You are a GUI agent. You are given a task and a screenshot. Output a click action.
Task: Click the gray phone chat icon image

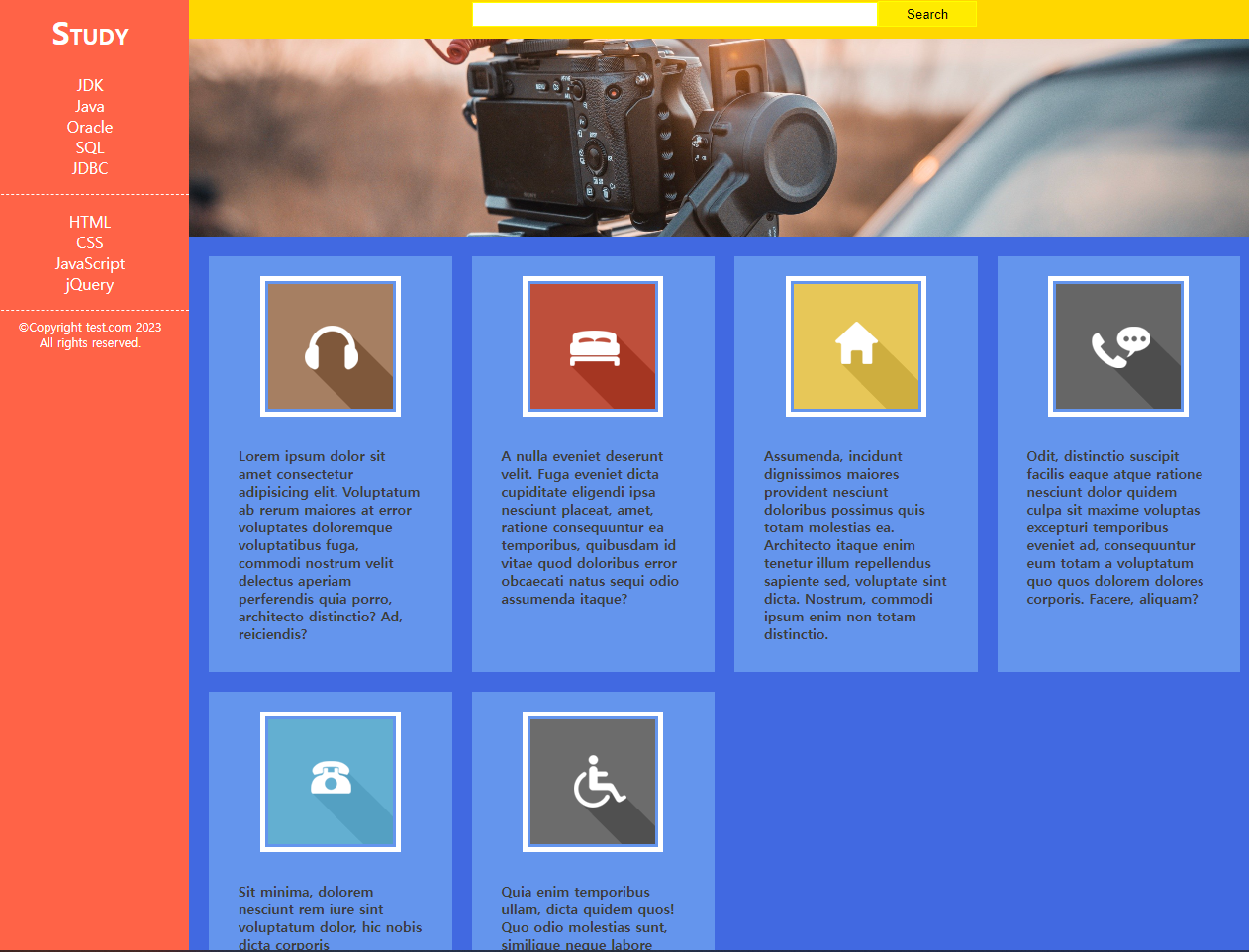[1118, 346]
